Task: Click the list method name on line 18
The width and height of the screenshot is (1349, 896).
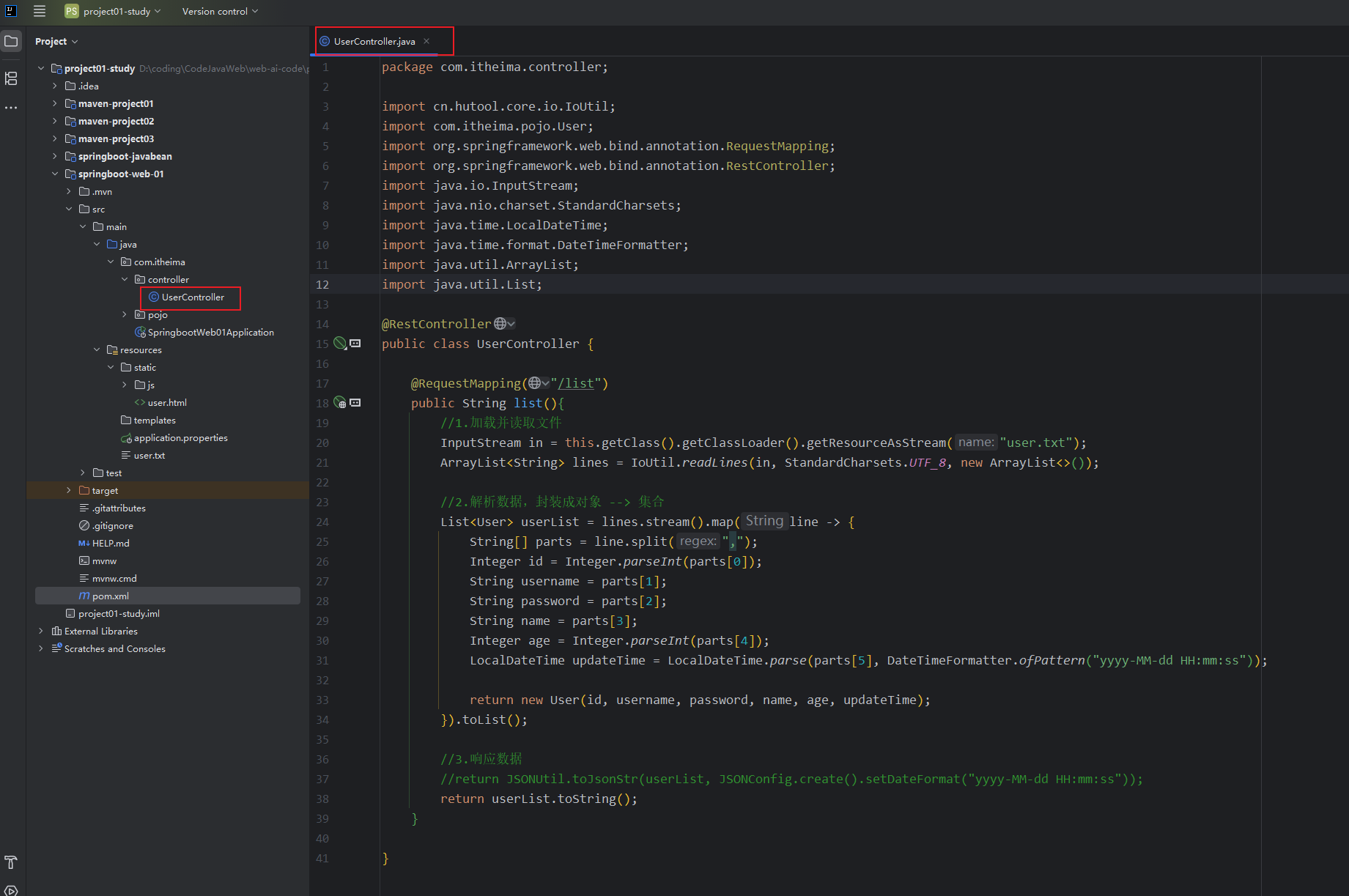Action: (528, 403)
